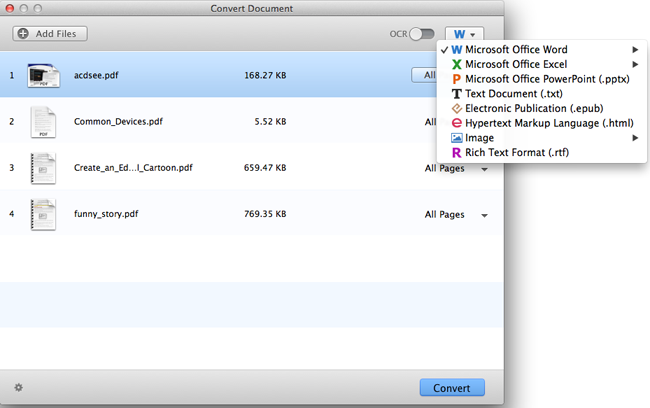Select Microsoft Office PowerPoint (.pptx)
This screenshot has height=408, width=650.
click(x=541, y=79)
